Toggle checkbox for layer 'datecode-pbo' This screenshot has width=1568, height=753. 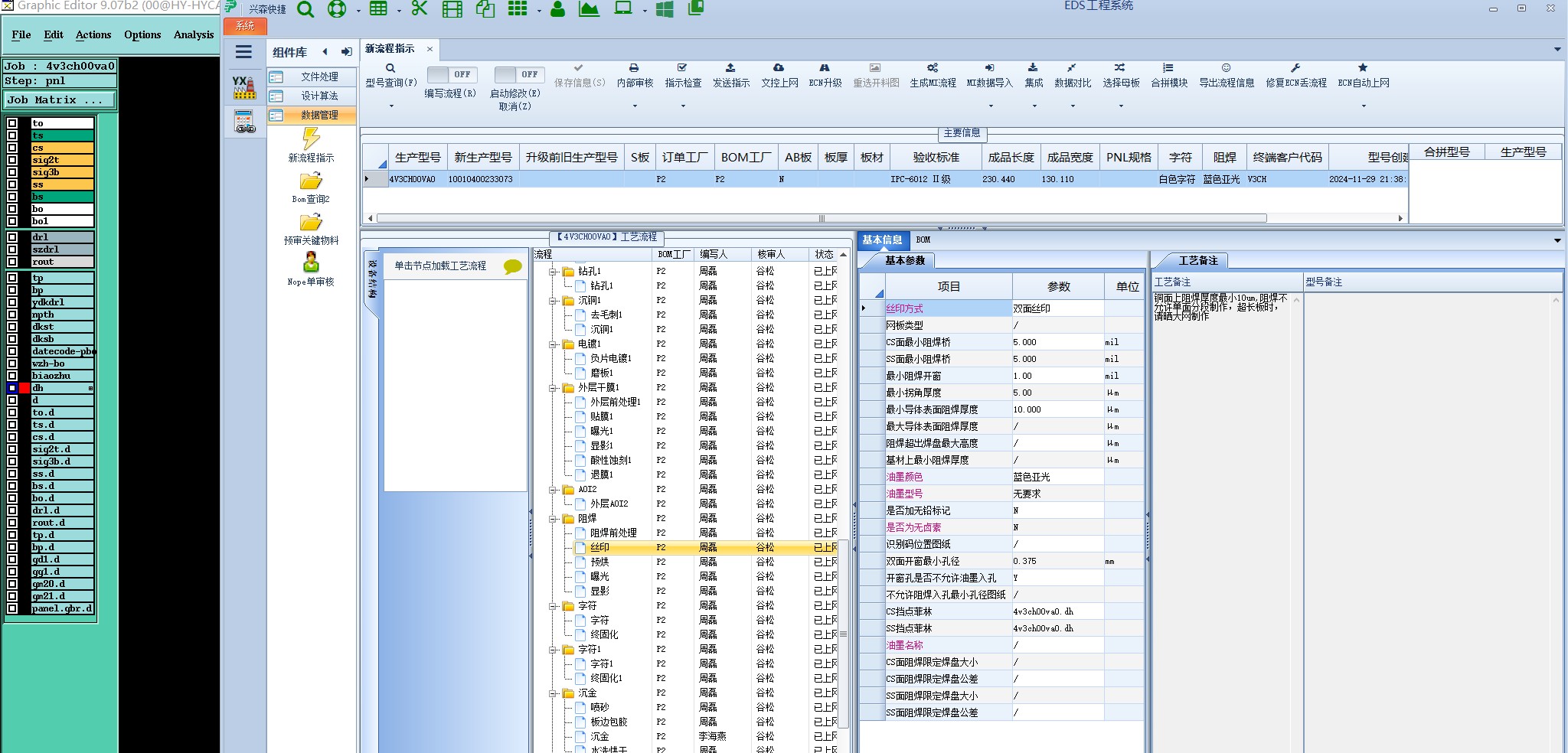(12, 351)
